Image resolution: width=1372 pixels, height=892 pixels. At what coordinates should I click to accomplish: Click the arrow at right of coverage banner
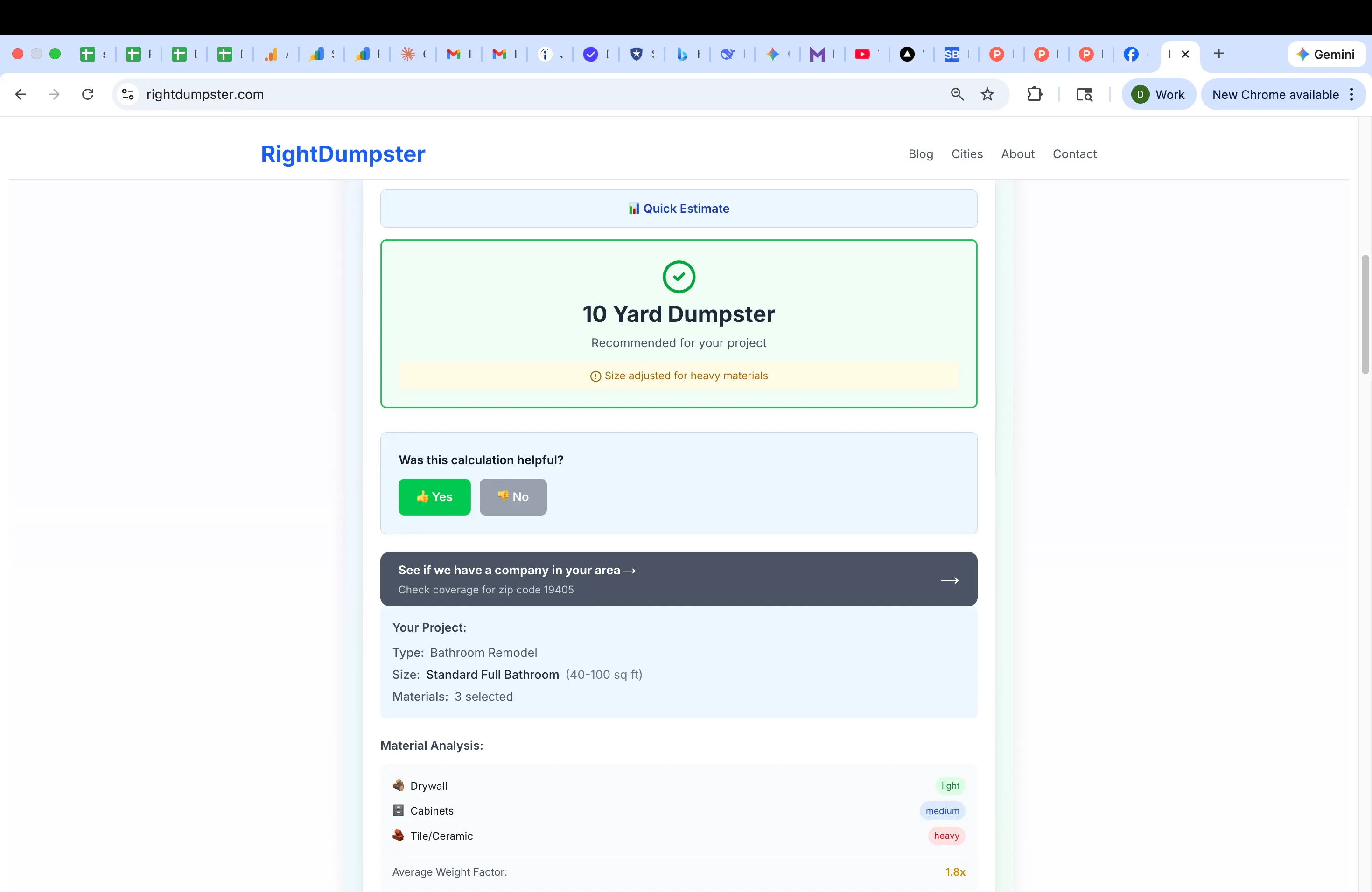950,580
